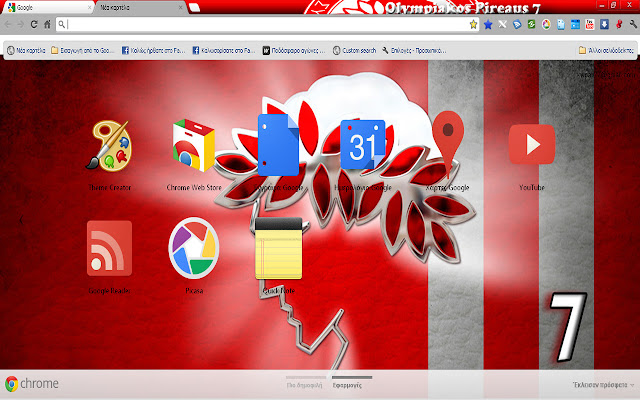Go to the previous apps page arrow
The image size is (640, 400).
[21, 220]
